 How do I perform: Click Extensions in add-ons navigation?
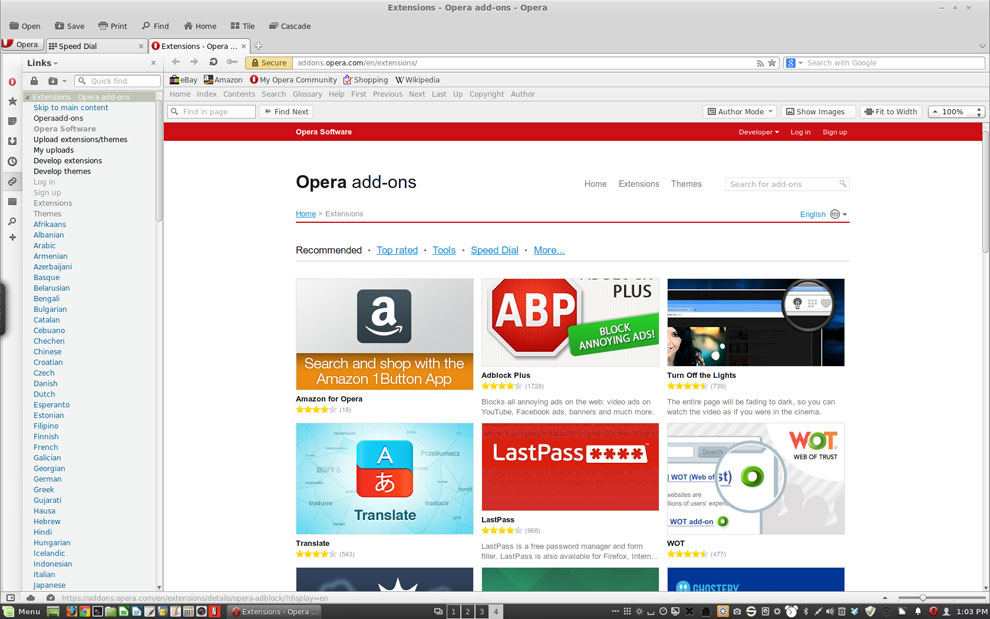tap(638, 184)
